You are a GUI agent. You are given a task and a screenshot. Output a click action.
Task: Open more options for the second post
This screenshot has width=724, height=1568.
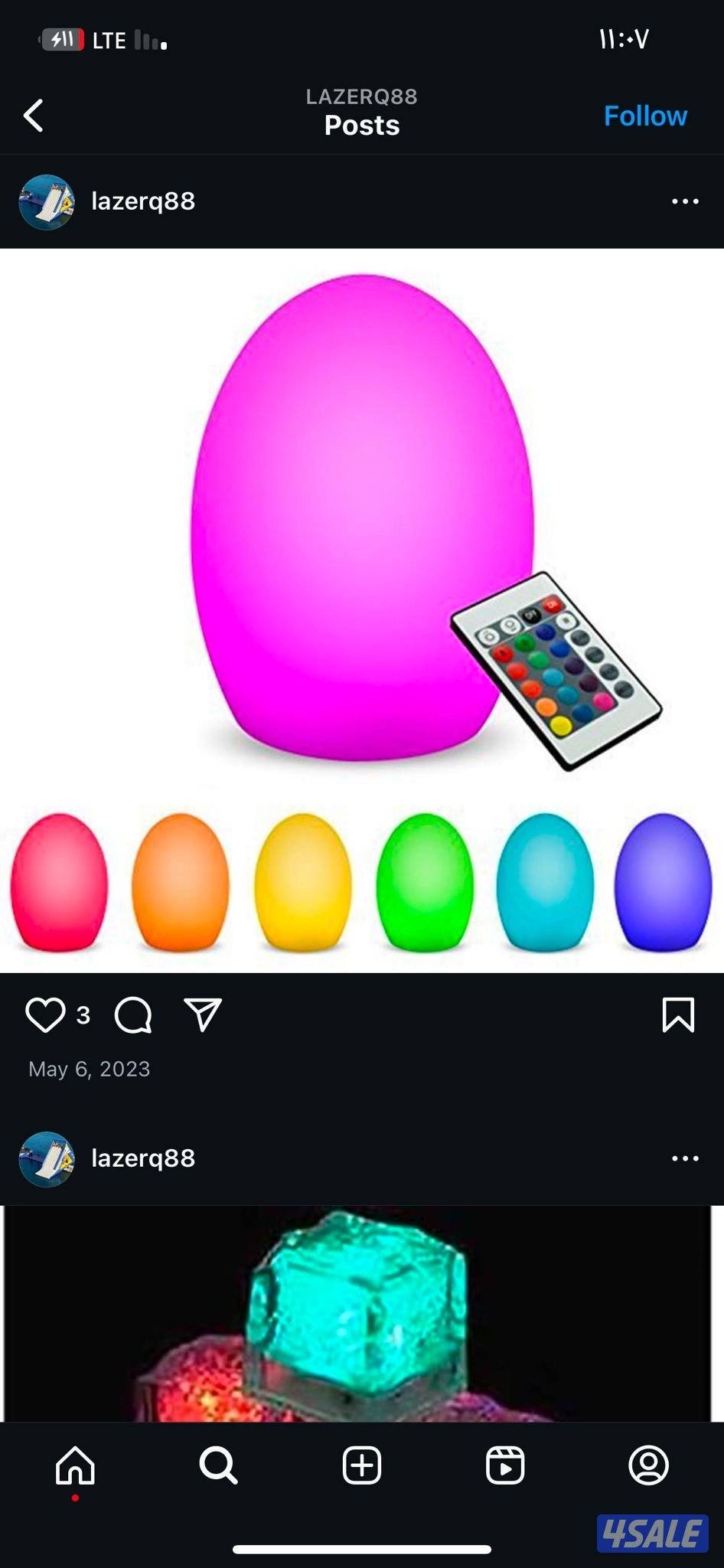pos(685,1158)
